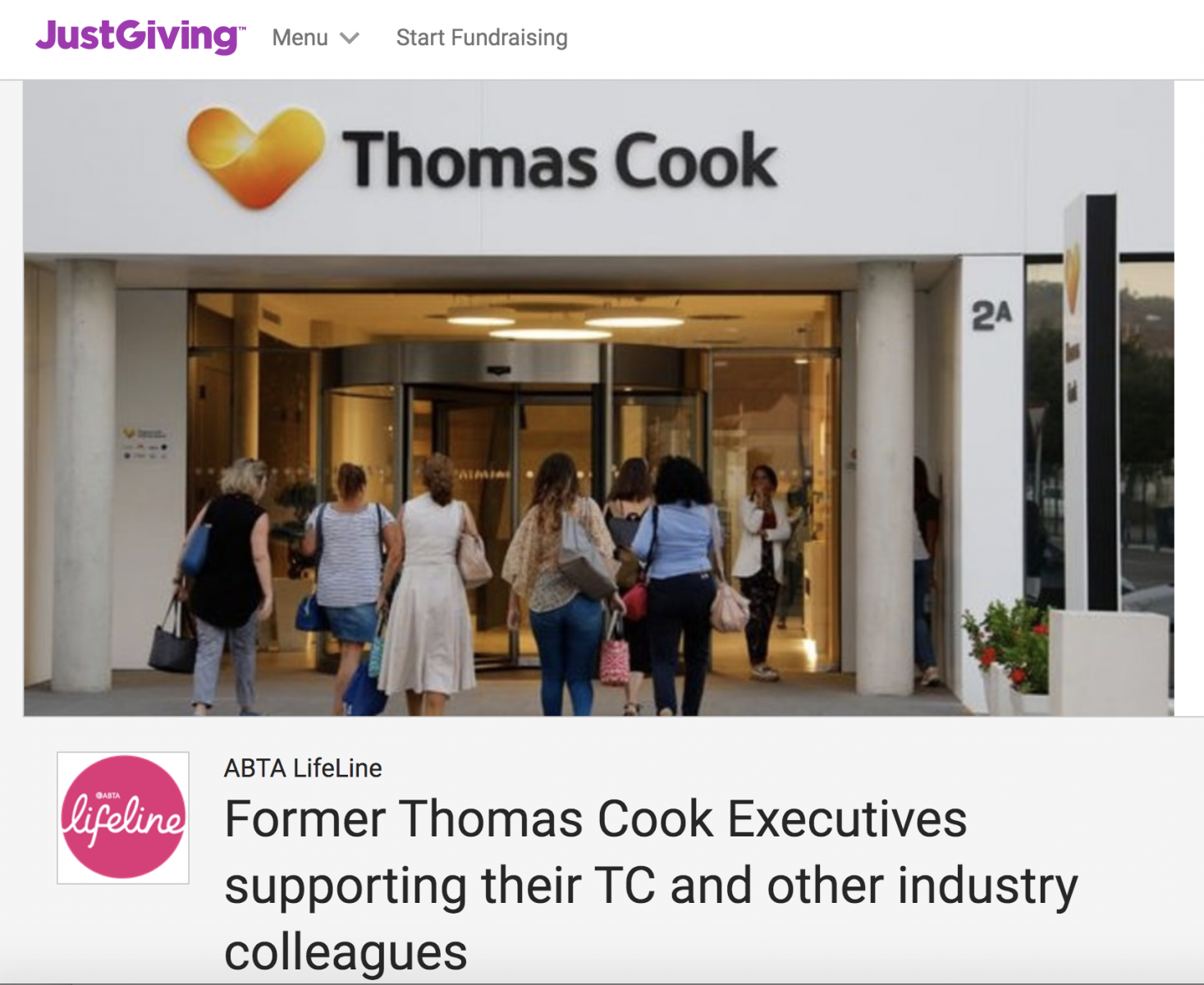The image size is (1204, 985).
Task: Click the ceiling lights inside the lobby
Action: (566, 321)
